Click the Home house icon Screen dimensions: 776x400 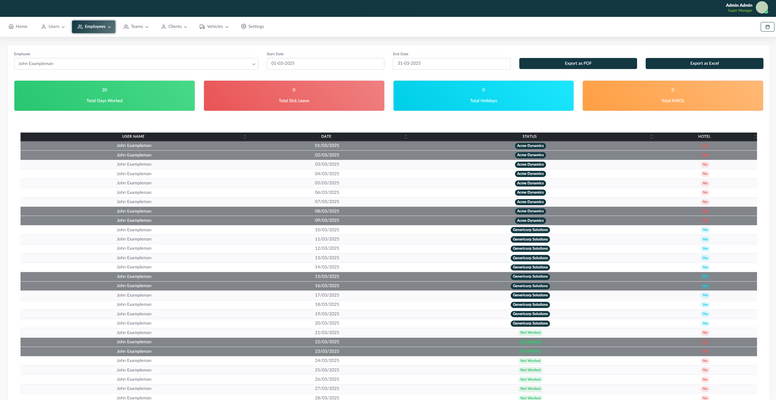[x=11, y=27]
